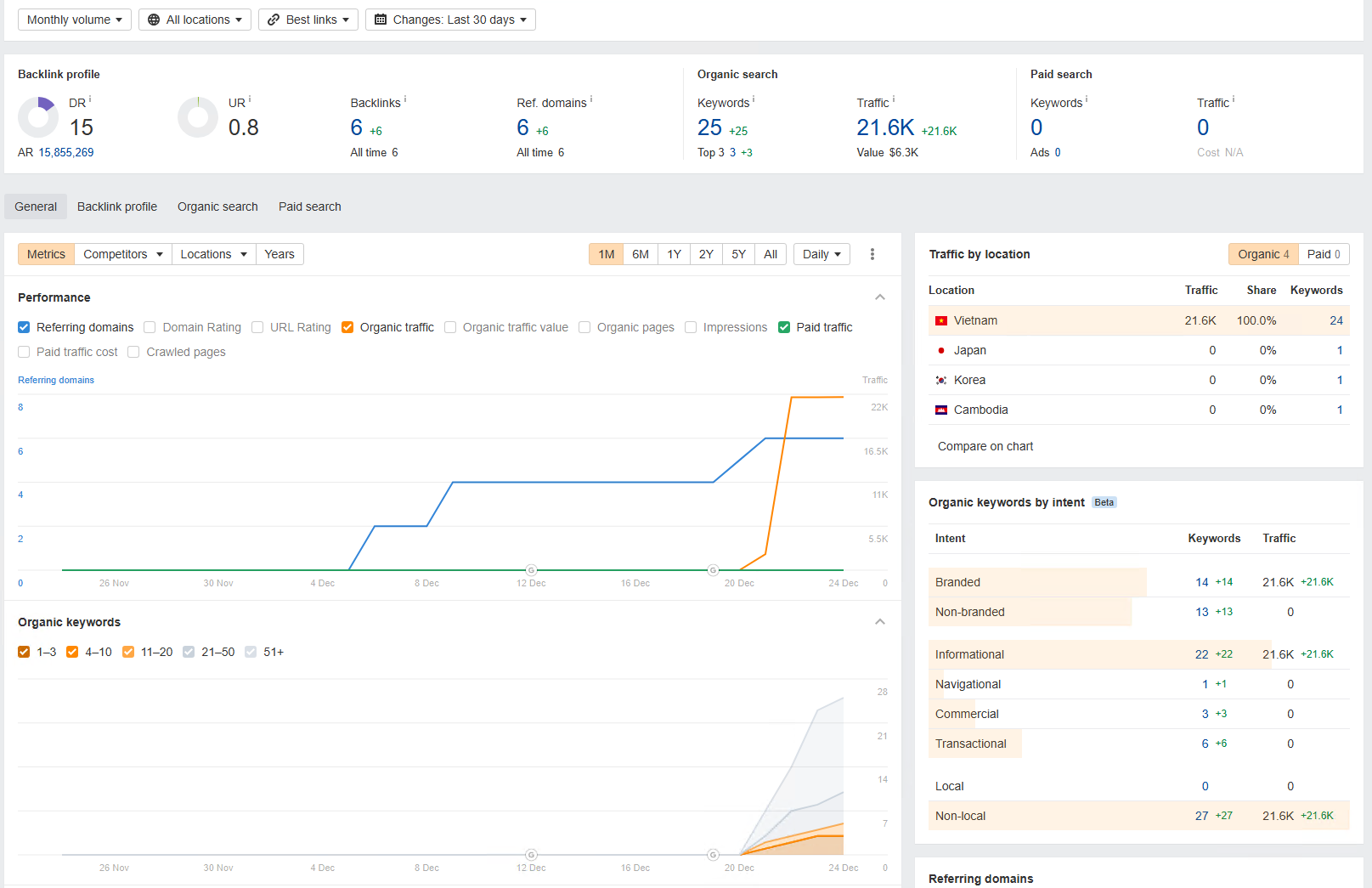Select the All time range
This screenshot has width=1372, height=888.
point(771,254)
